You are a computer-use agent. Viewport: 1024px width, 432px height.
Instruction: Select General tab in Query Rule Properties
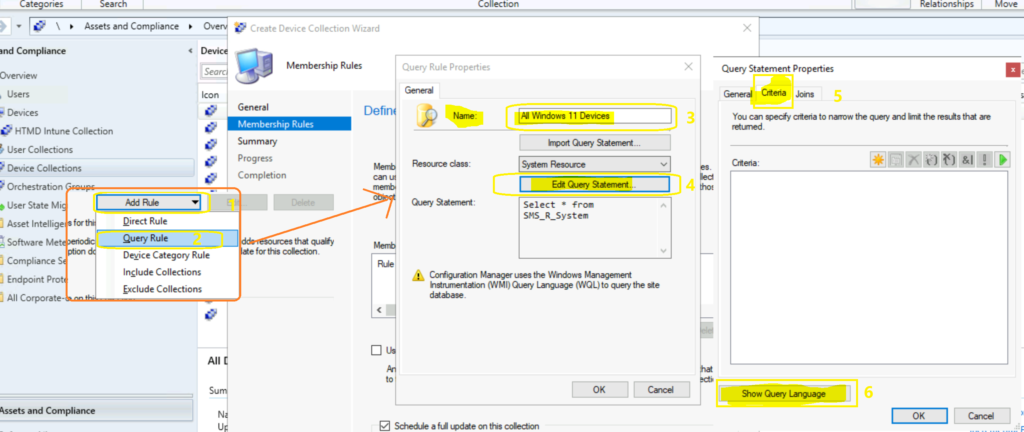420,91
